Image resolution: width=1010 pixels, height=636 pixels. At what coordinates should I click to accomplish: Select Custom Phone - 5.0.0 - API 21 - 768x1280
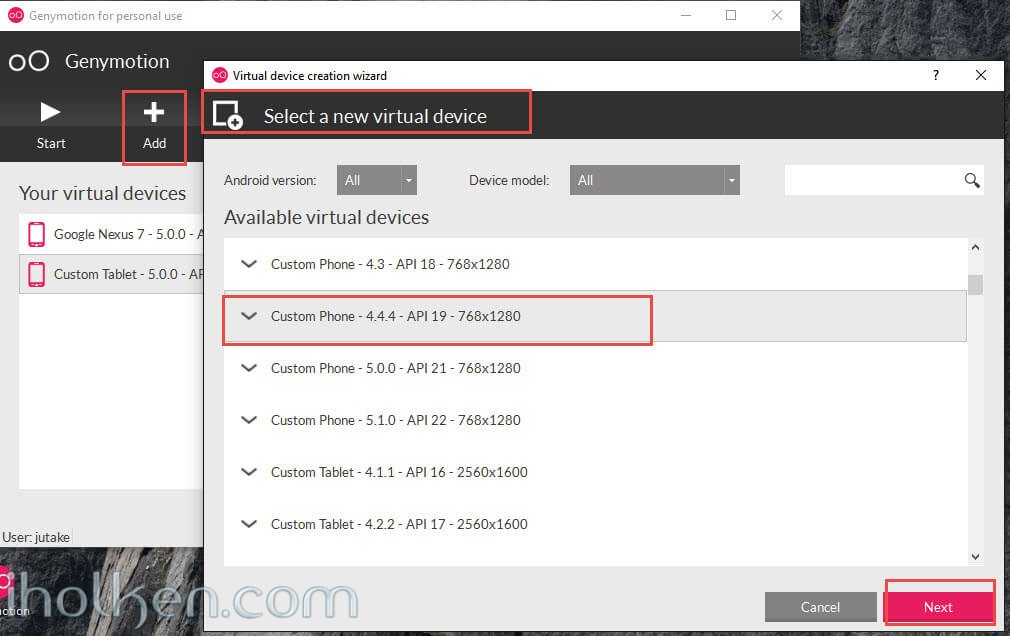click(595, 369)
